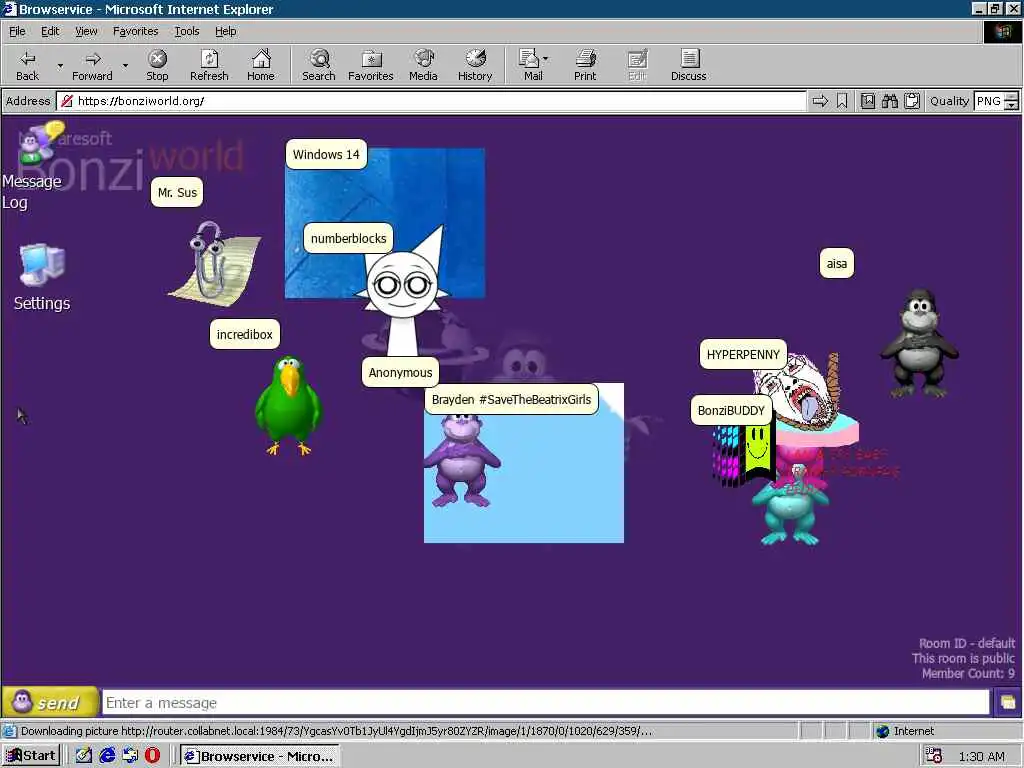Screen dimensions: 1024x768
Task: Open the Discuss toolbar button
Action: tap(688, 65)
